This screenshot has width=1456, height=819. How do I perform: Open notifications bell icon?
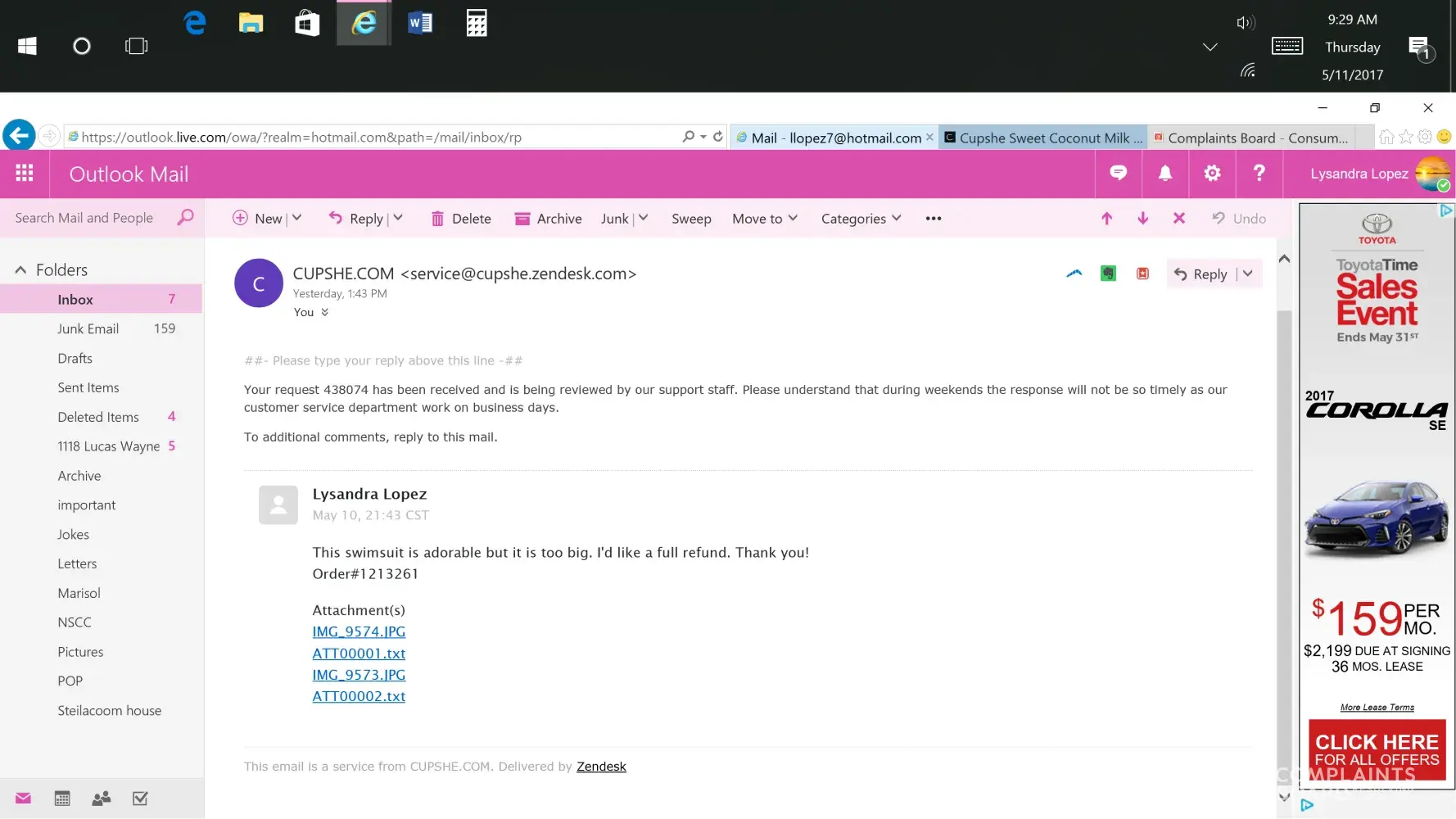pyautogui.click(x=1164, y=173)
